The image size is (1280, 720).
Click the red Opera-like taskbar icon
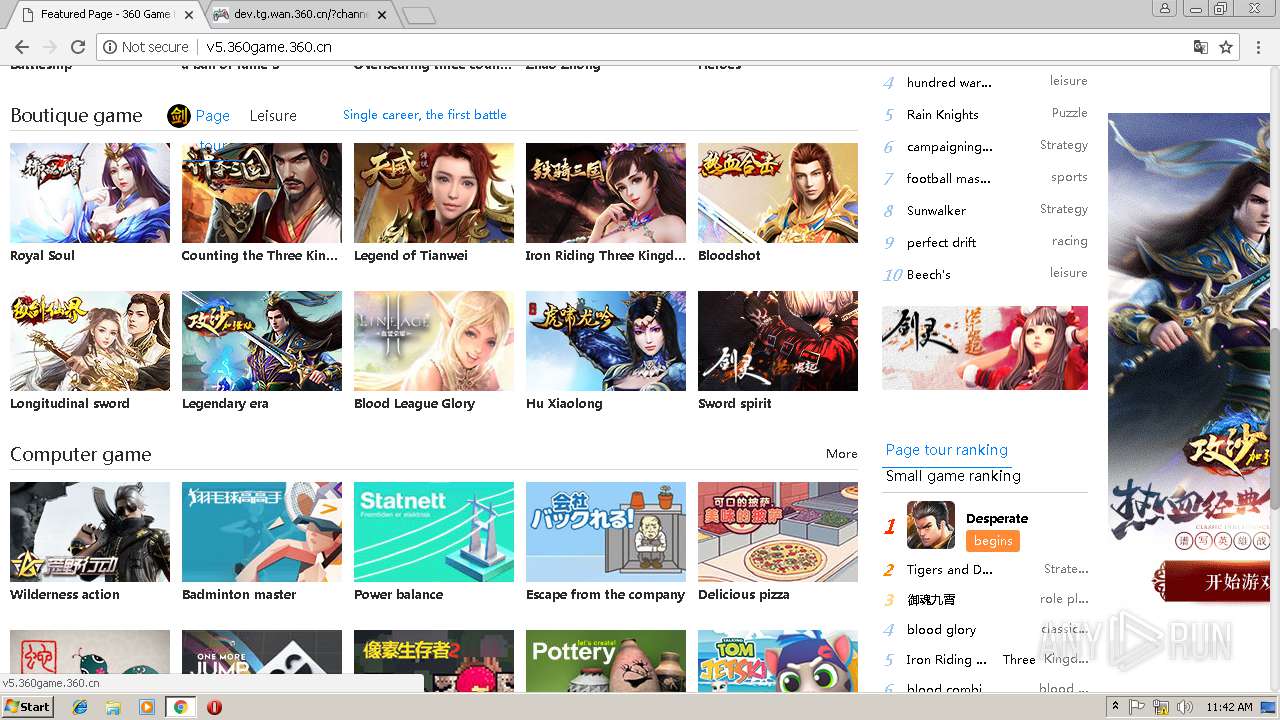tap(214, 707)
